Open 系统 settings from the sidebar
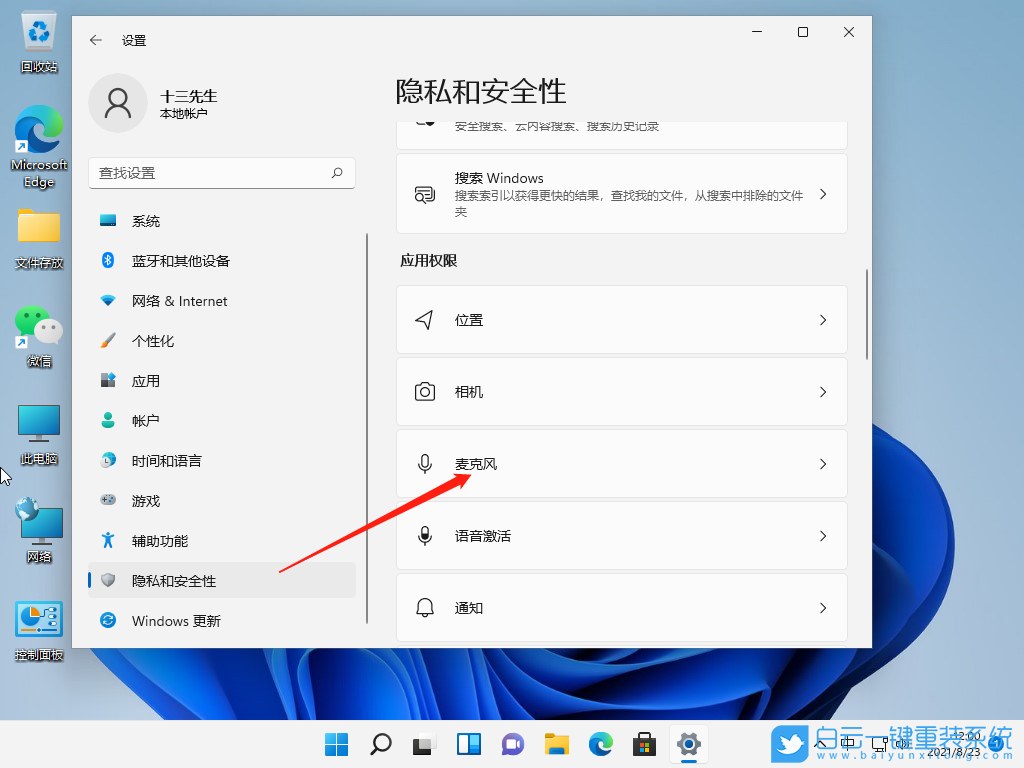Viewport: 1024px width, 768px height. click(159, 221)
